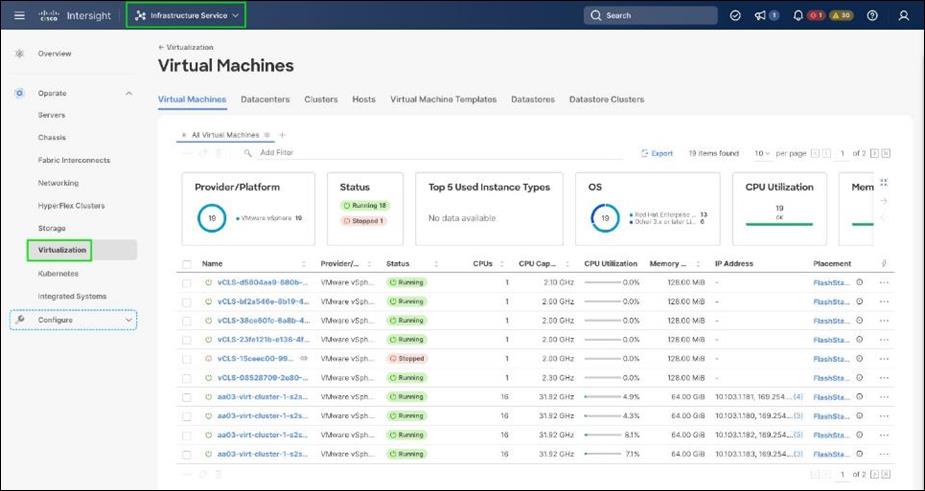Open the user profile icon
The width and height of the screenshot is (925, 491).
903,16
